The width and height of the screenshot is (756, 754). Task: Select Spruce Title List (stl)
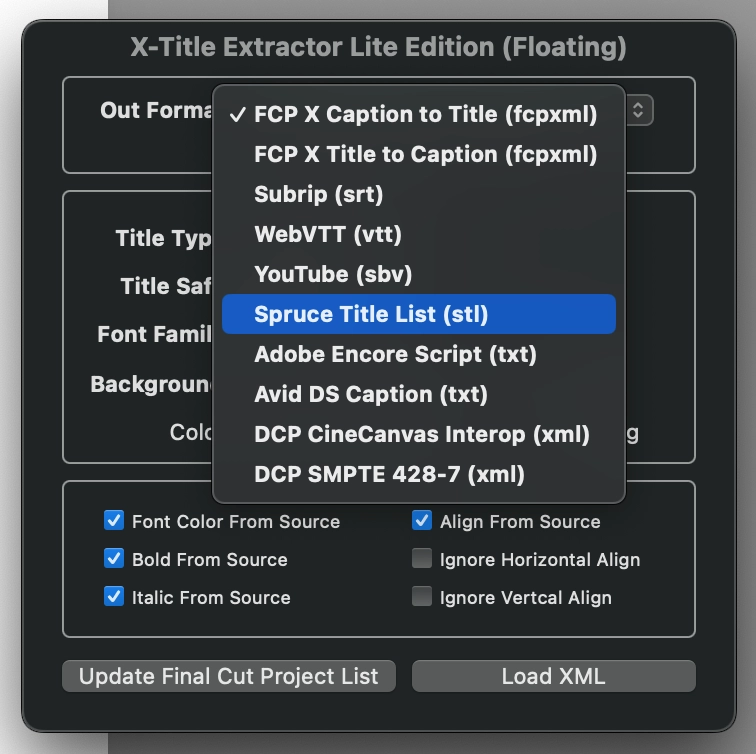[418, 314]
